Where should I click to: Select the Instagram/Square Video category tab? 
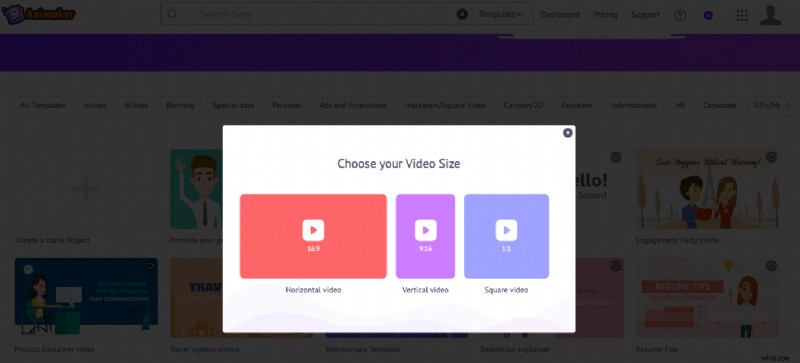[446, 105]
